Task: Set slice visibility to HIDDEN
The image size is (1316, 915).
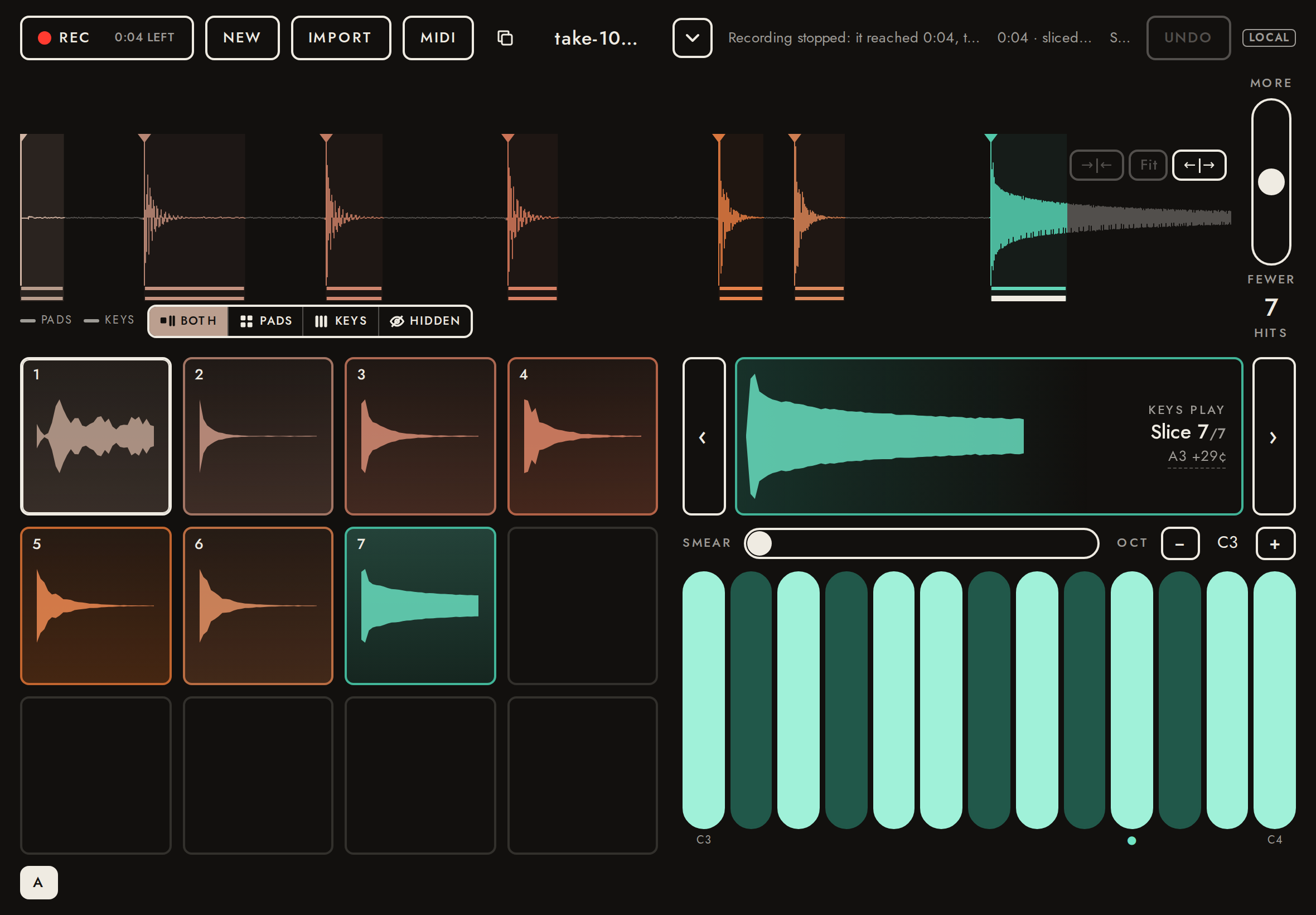Action: point(425,321)
